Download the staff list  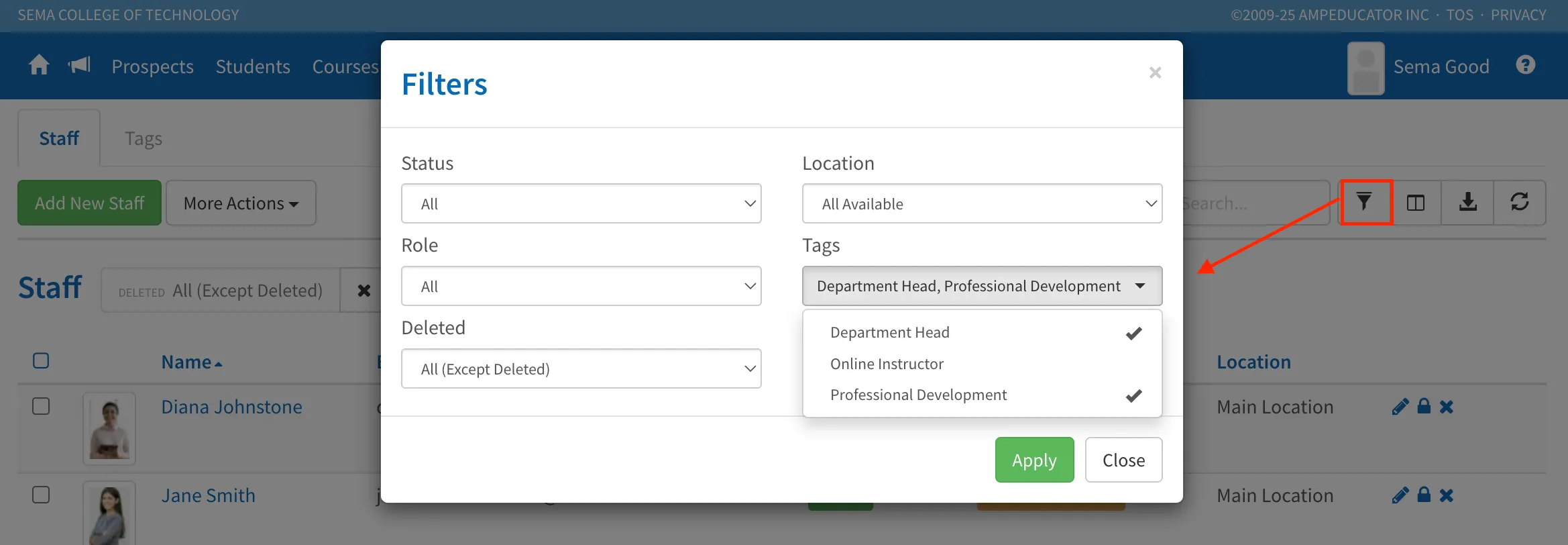[1467, 202]
